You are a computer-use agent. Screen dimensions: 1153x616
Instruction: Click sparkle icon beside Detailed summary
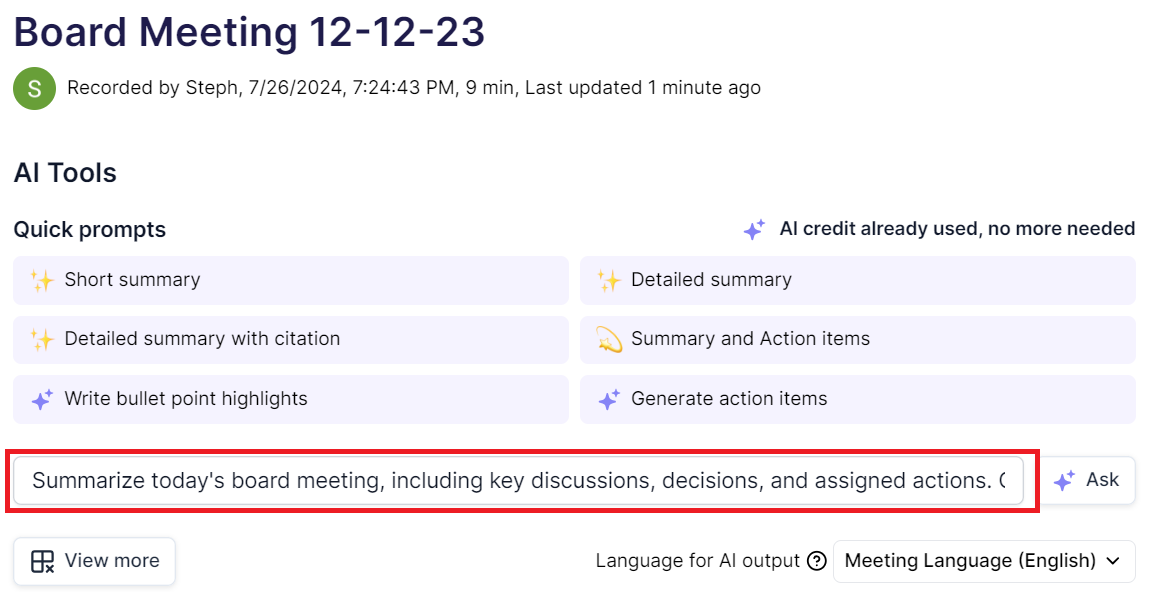point(608,280)
